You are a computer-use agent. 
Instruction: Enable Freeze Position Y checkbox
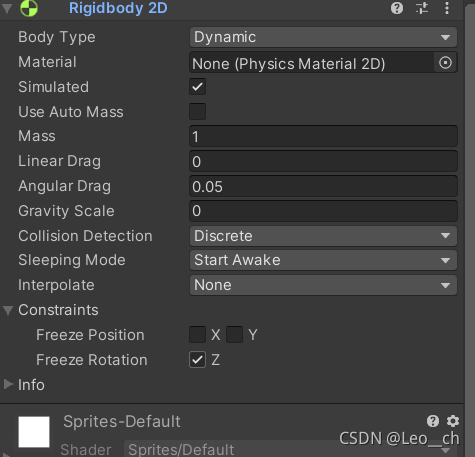click(x=234, y=335)
